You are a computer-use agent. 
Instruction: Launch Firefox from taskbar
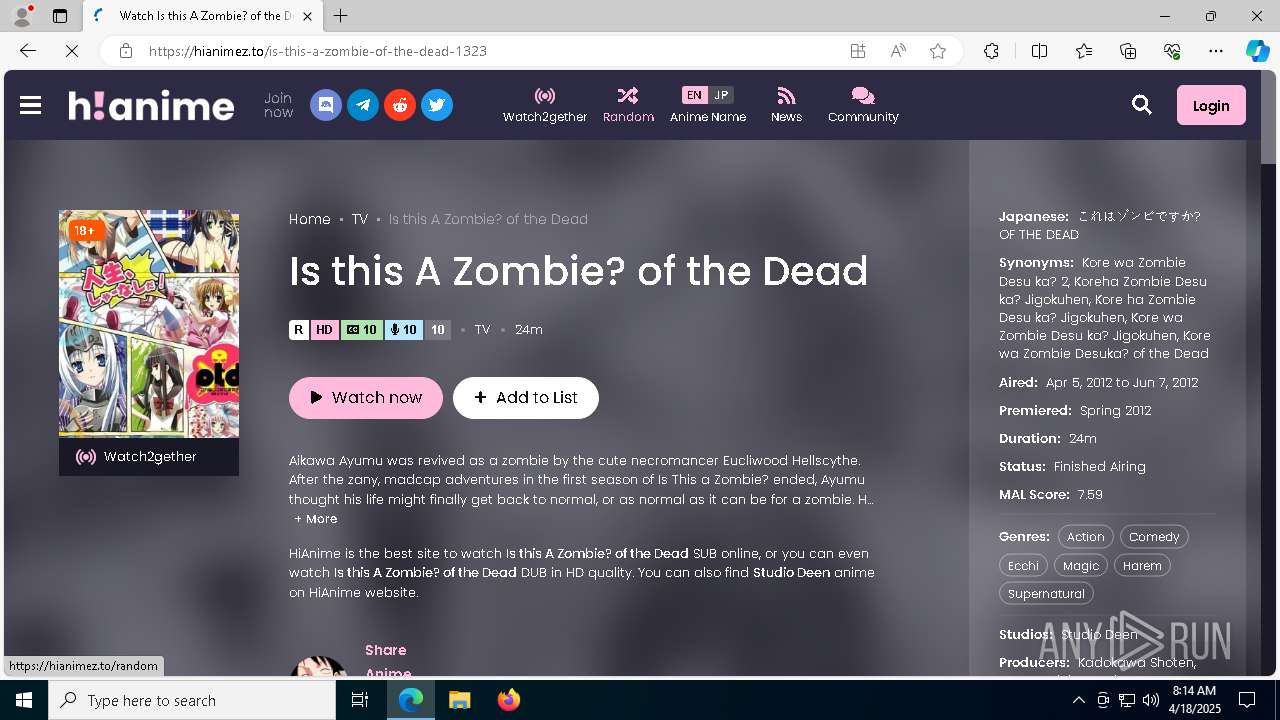click(x=508, y=700)
